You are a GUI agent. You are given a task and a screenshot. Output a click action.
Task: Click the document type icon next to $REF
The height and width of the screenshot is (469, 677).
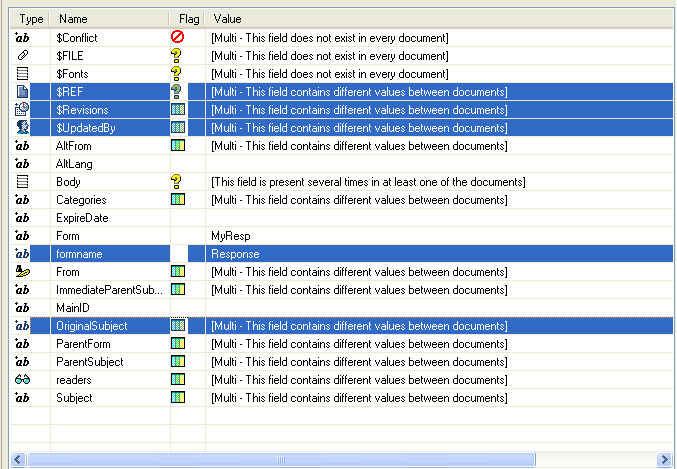tap(22, 92)
